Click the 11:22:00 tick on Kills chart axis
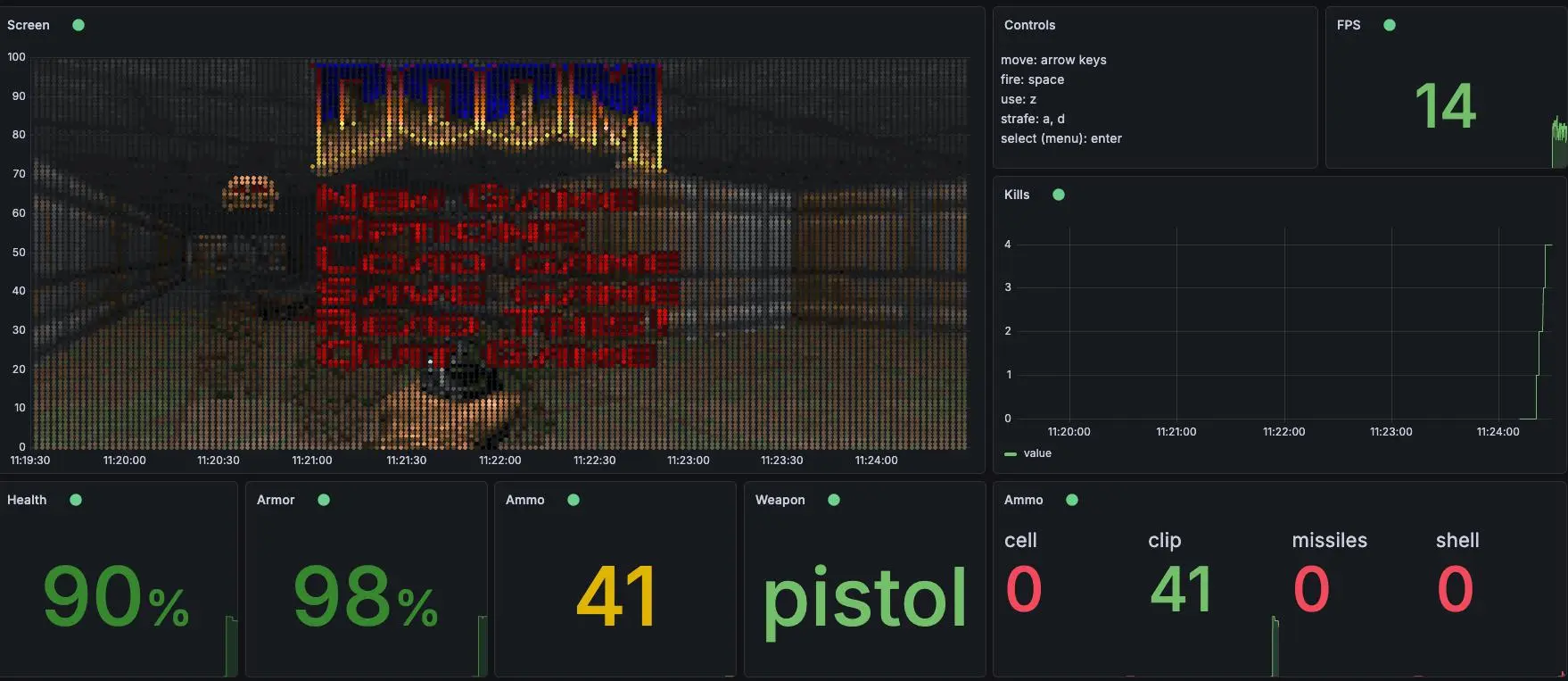 [1283, 432]
